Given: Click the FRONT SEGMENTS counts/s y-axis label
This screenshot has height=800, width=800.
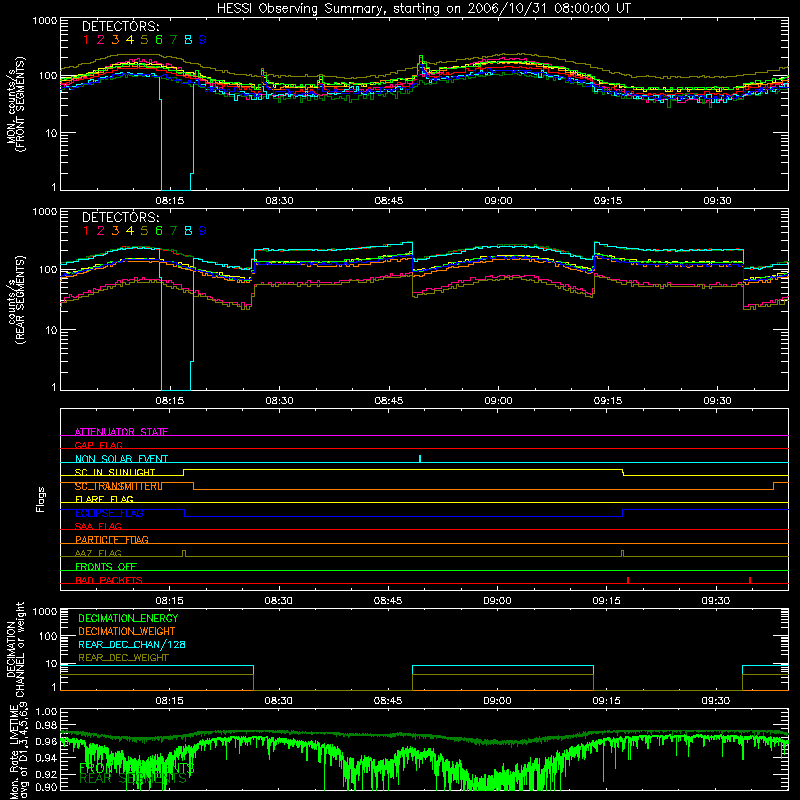Looking at the screenshot, I should (16, 104).
